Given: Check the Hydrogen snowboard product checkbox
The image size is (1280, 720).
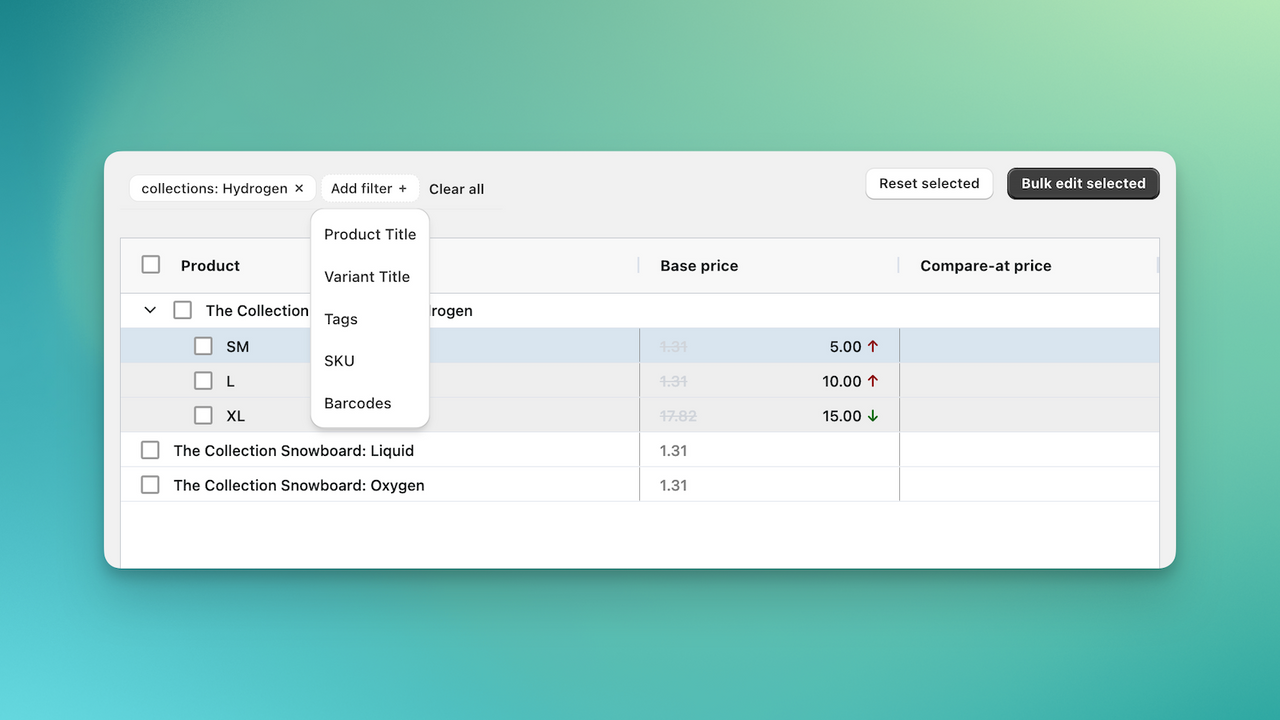Looking at the screenshot, I should tap(182, 310).
